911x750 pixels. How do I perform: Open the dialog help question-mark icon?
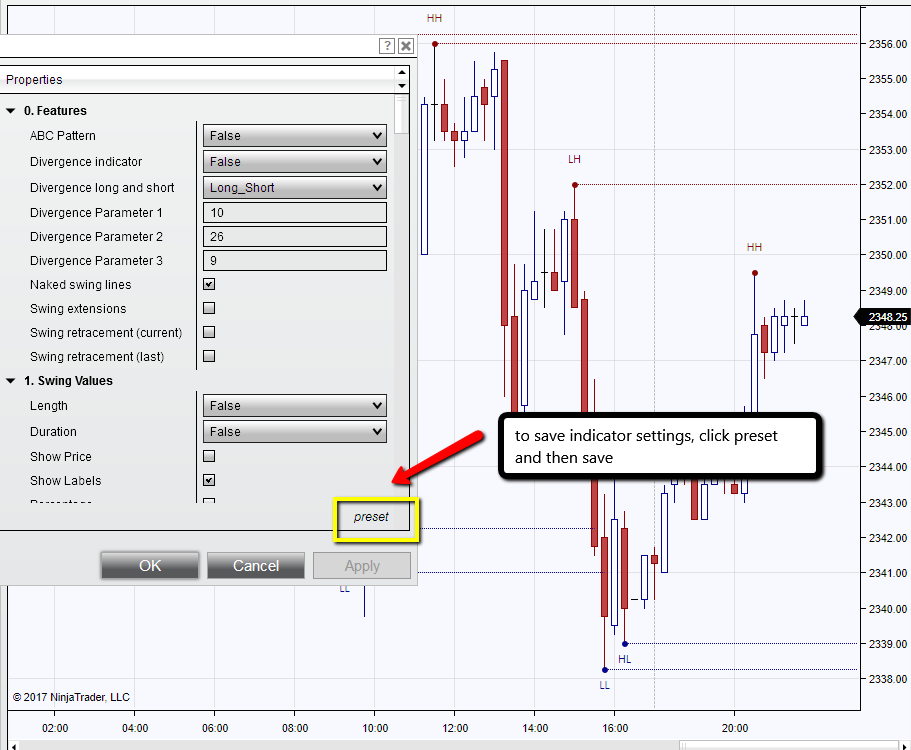pyautogui.click(x=387, y=46)
